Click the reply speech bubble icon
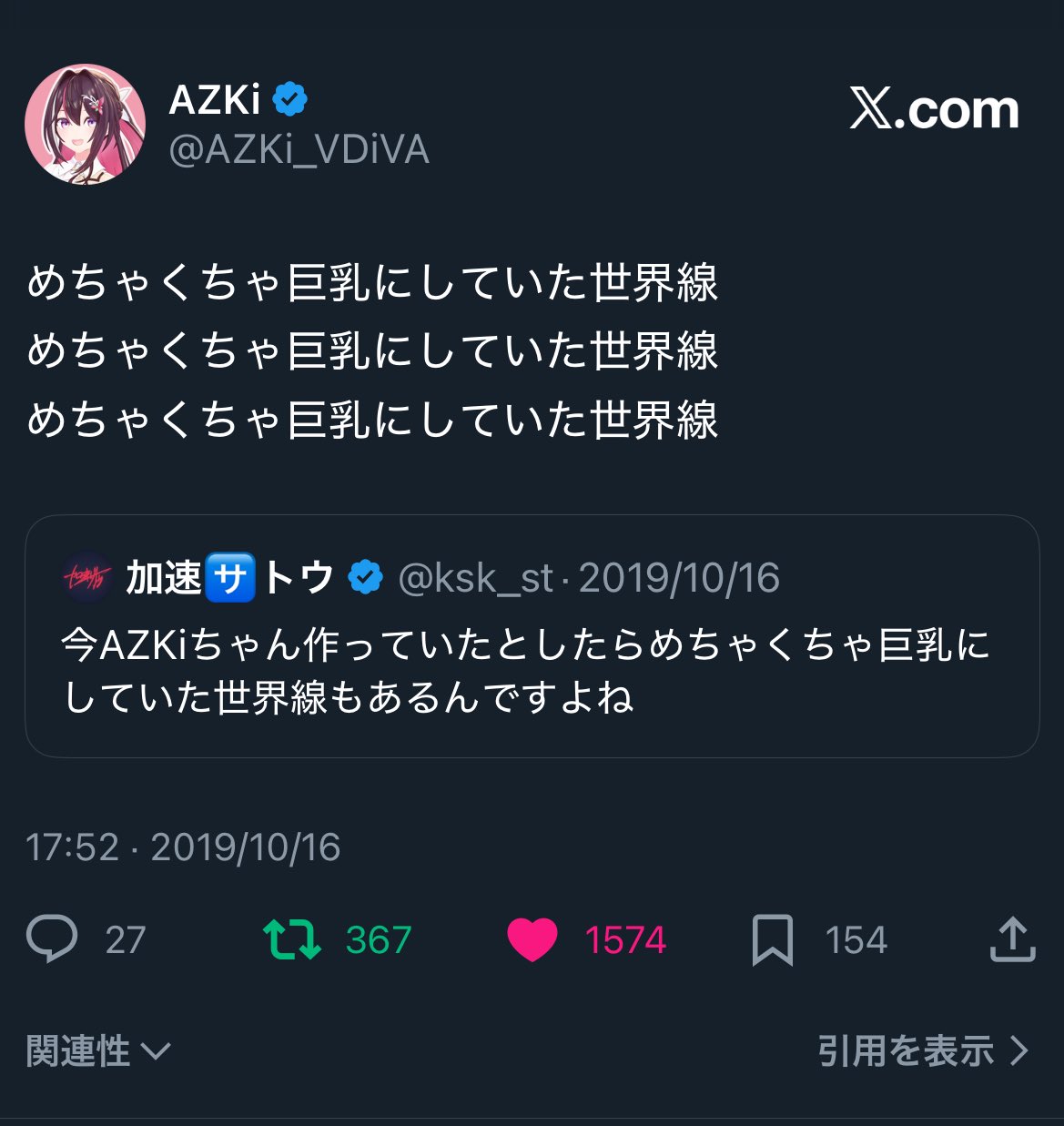 (x=52, y=939)
